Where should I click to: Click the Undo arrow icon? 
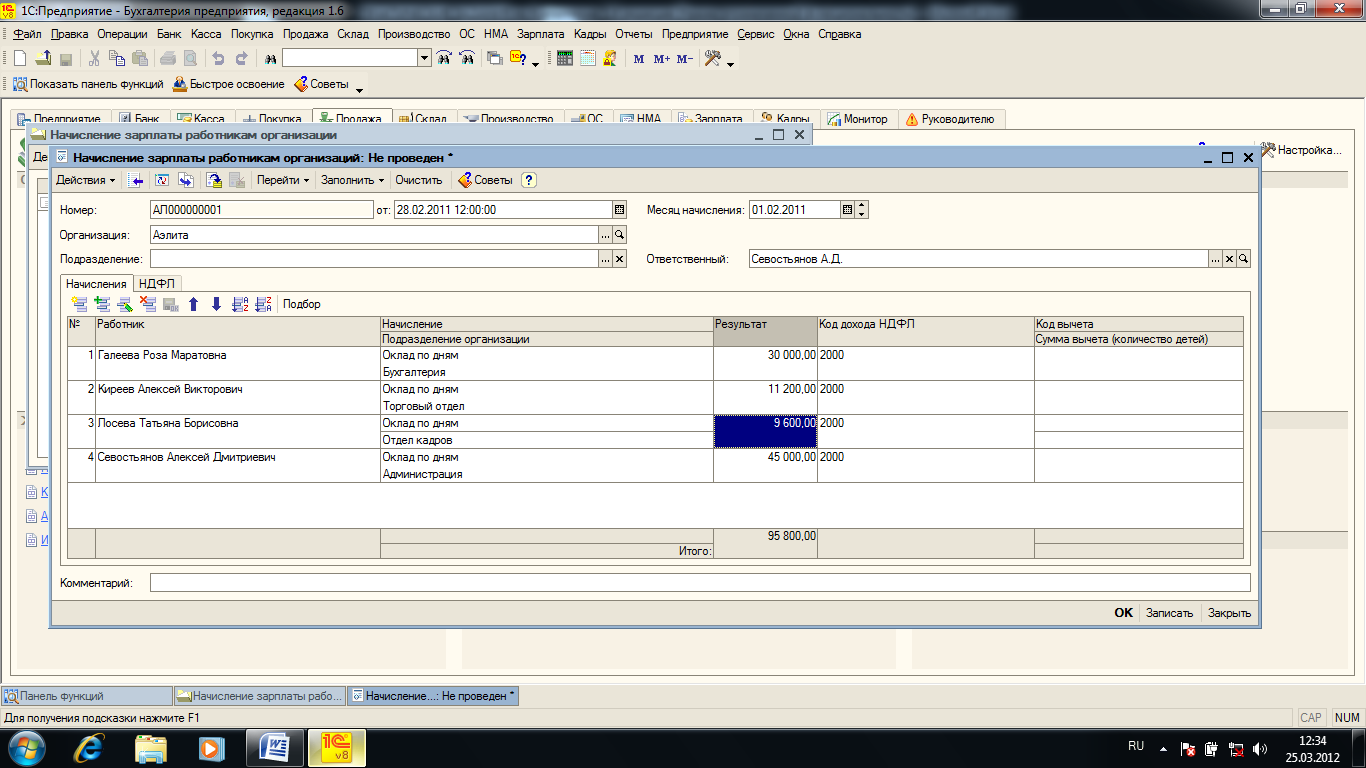[218, 58]
